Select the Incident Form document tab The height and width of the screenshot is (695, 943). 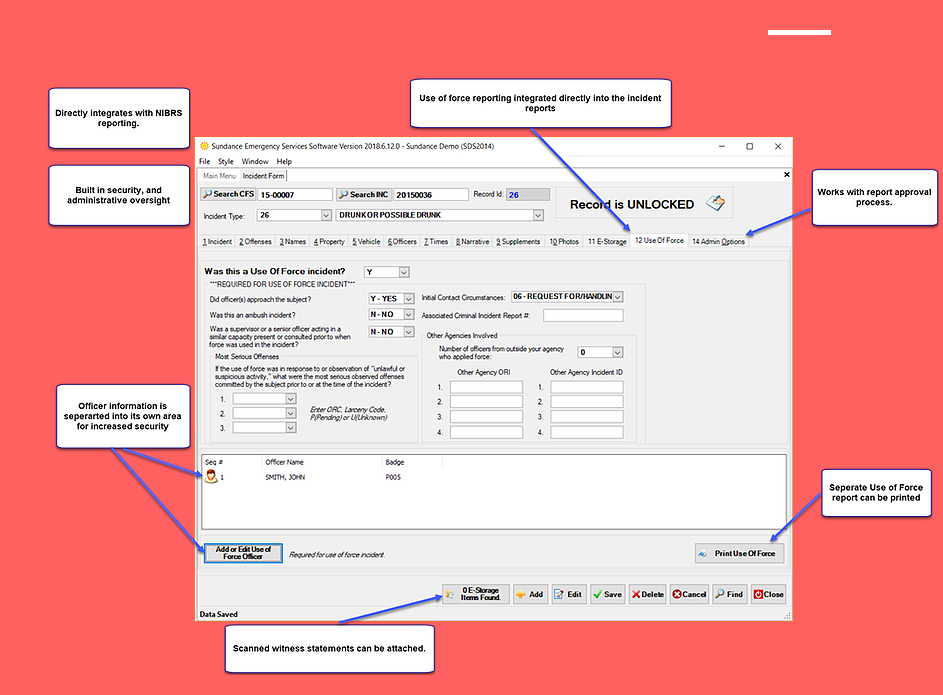(x=263, y=176)
